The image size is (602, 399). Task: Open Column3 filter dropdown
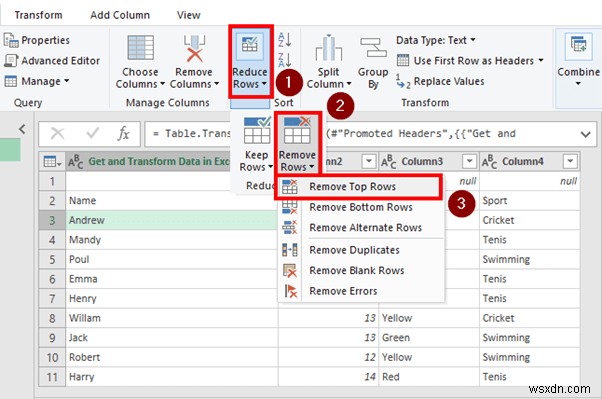click(x=469, y=161)
